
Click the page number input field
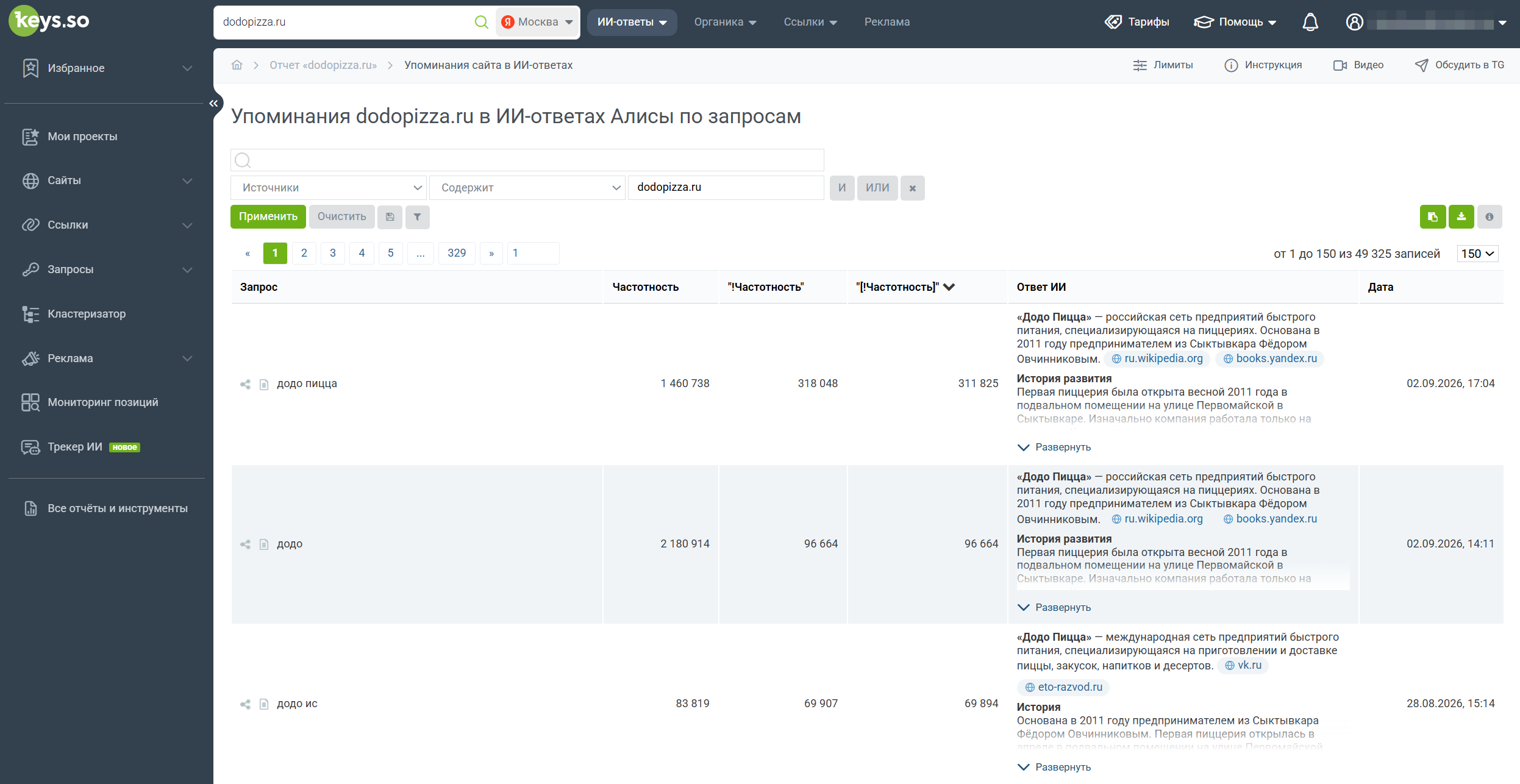pos(533,253)
